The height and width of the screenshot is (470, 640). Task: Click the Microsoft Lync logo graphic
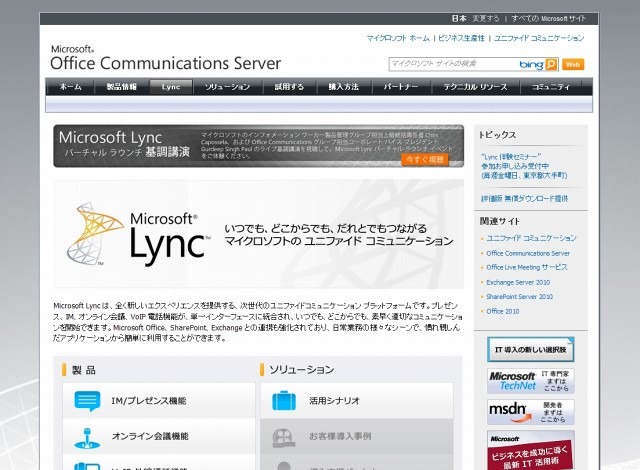[138, 235]
